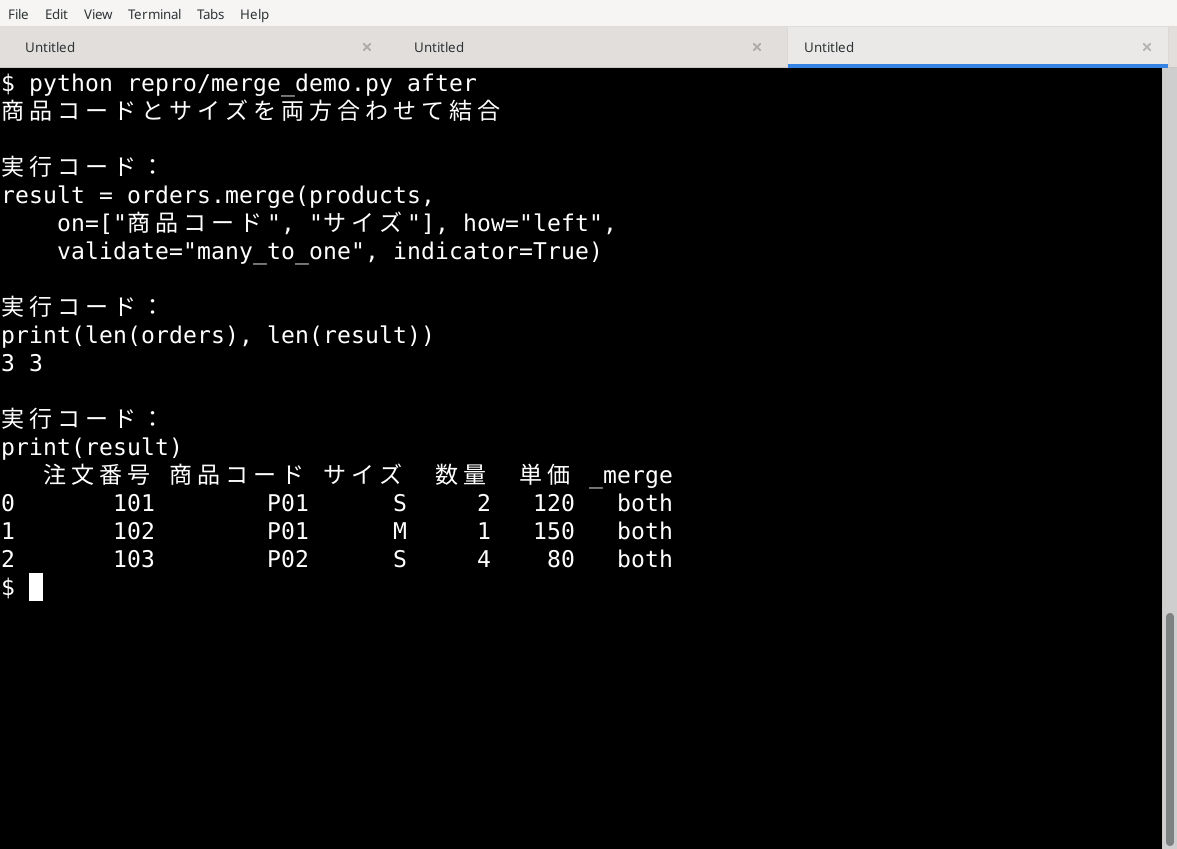The height and width of the screenshot is (849, 1177).
Task: Click unit price 150 in the table
Action: (x=554, y=531)
